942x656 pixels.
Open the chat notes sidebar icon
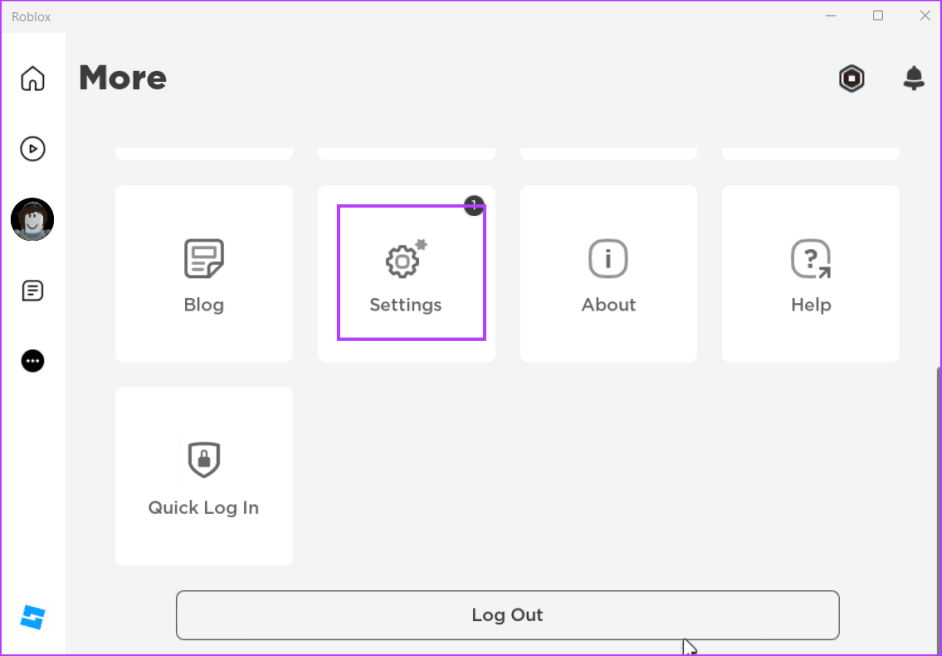(33, 291)
